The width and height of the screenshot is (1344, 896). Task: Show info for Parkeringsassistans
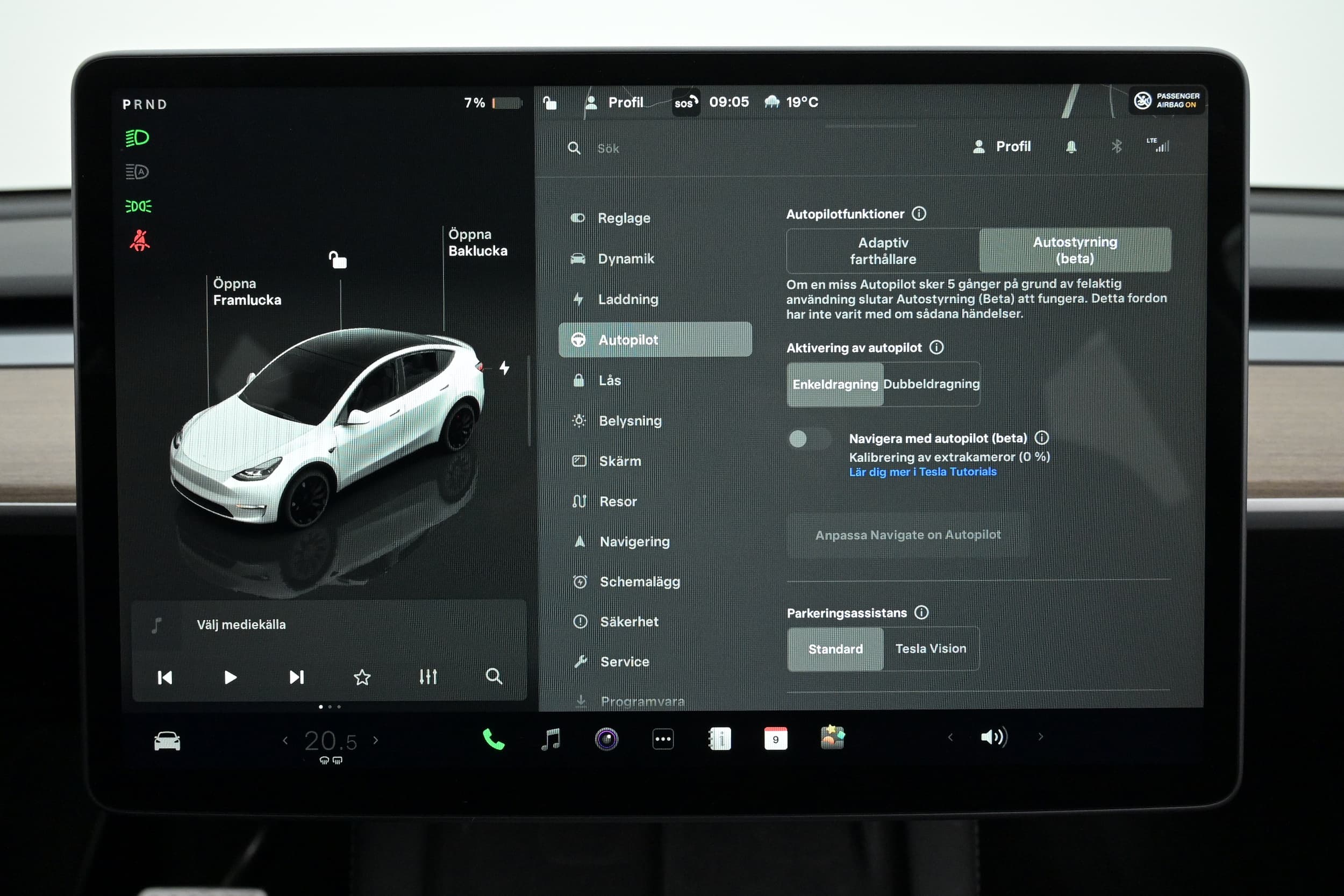921,613
